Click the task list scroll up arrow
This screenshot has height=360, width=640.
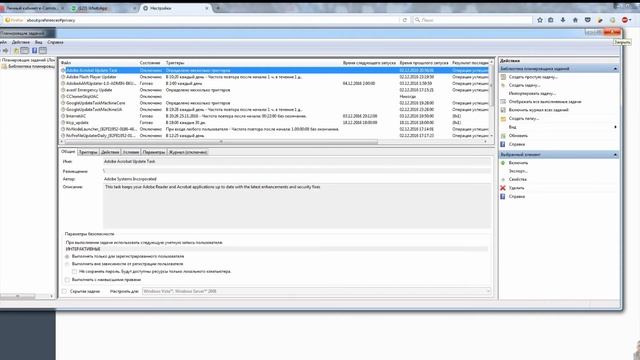coord(491,62)
